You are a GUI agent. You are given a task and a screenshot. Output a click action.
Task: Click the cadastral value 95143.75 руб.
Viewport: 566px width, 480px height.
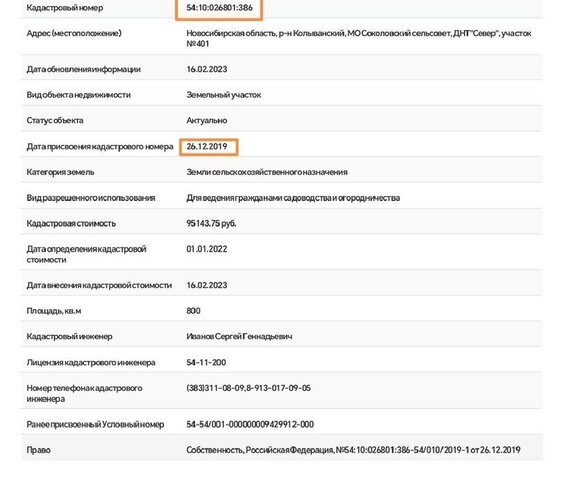[x=211, y=223]
